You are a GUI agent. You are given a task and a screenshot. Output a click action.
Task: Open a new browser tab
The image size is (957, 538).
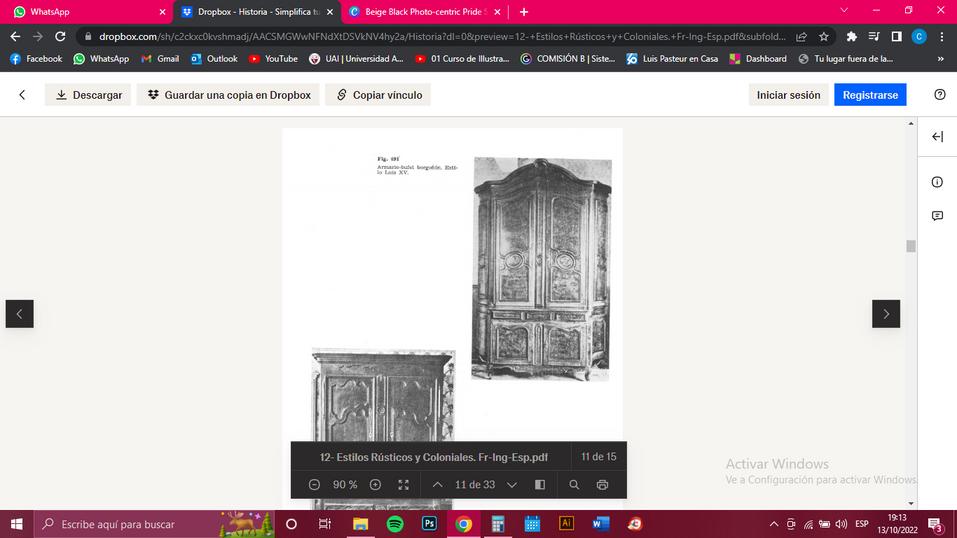point(524,12)
